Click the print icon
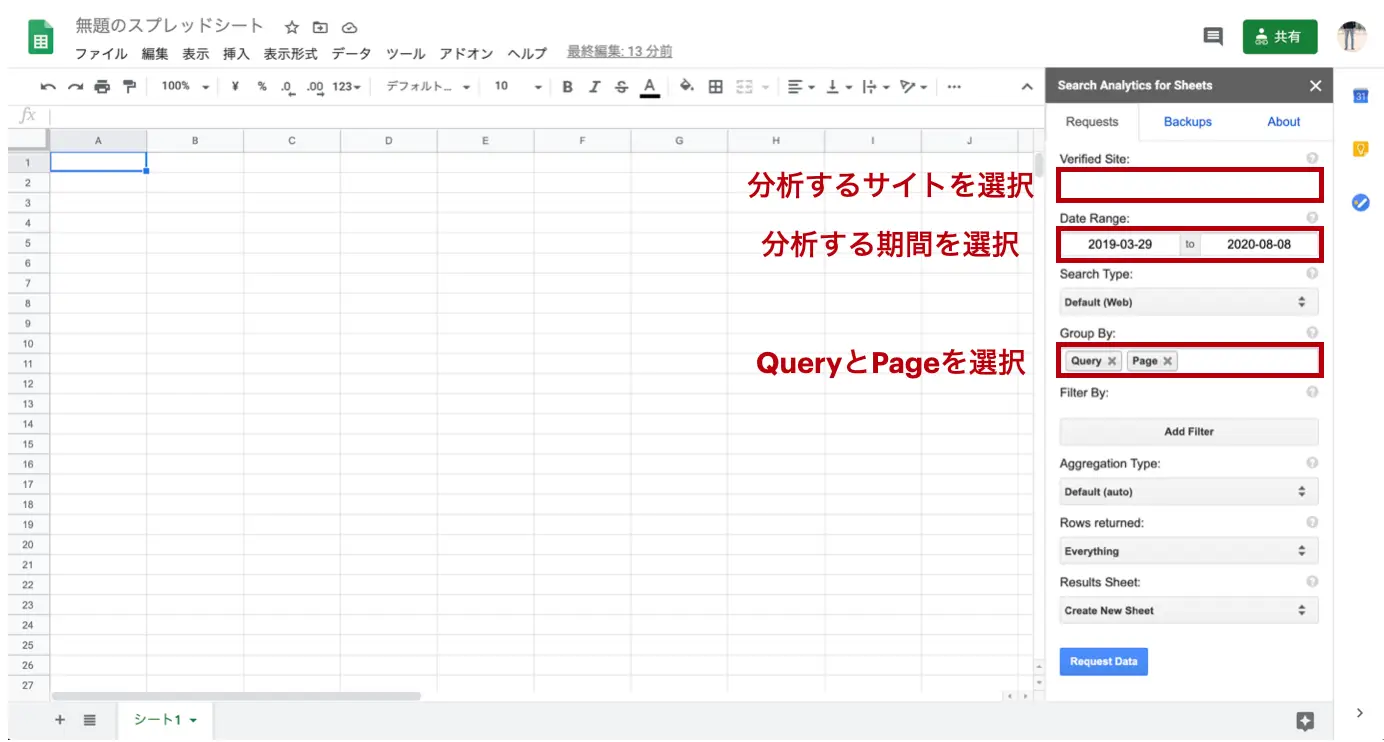Screen dimensions: 1384x742 tap(102, 87)
